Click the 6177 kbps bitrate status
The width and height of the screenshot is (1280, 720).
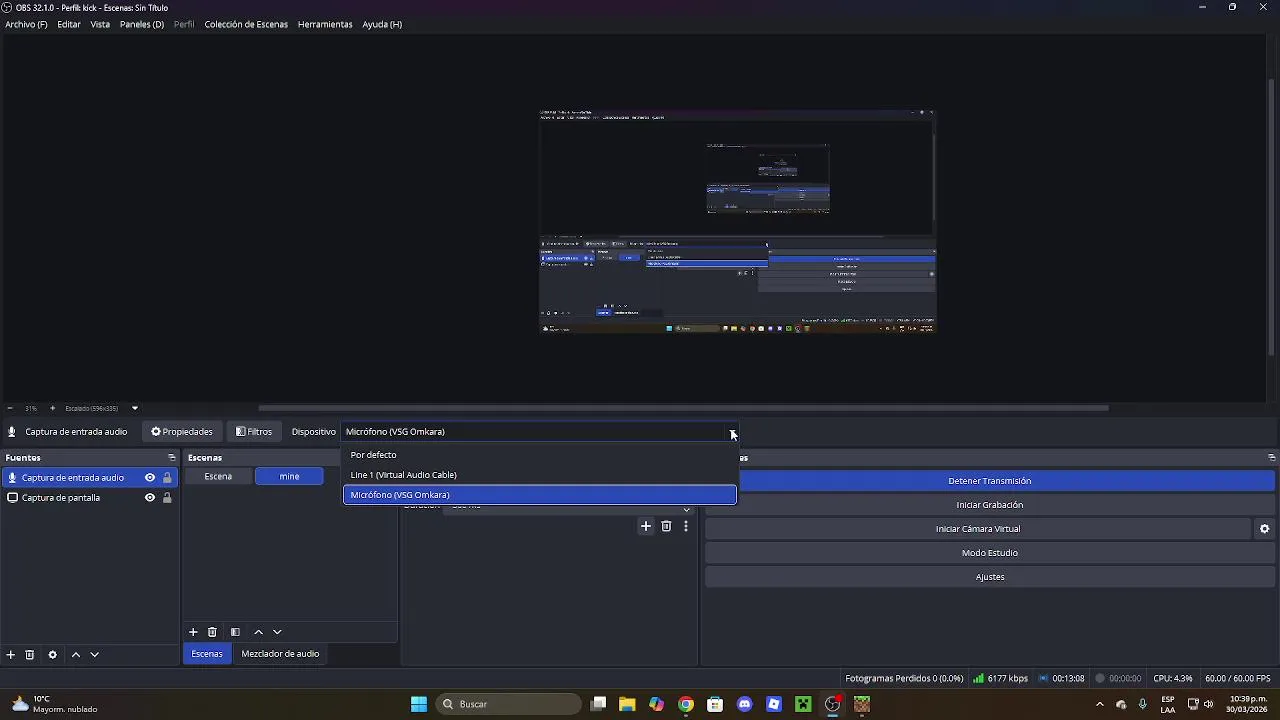point(1000,678)
